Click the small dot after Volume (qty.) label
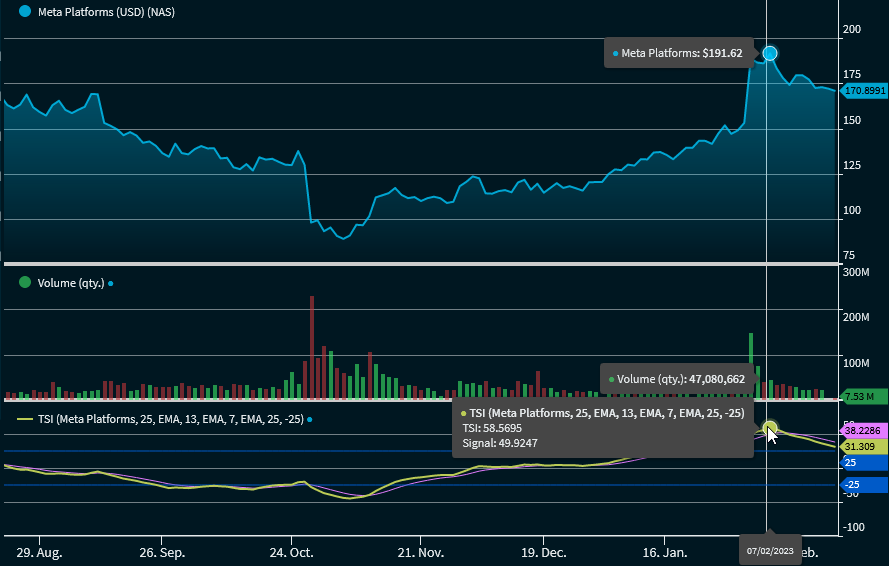 (110, 283)
